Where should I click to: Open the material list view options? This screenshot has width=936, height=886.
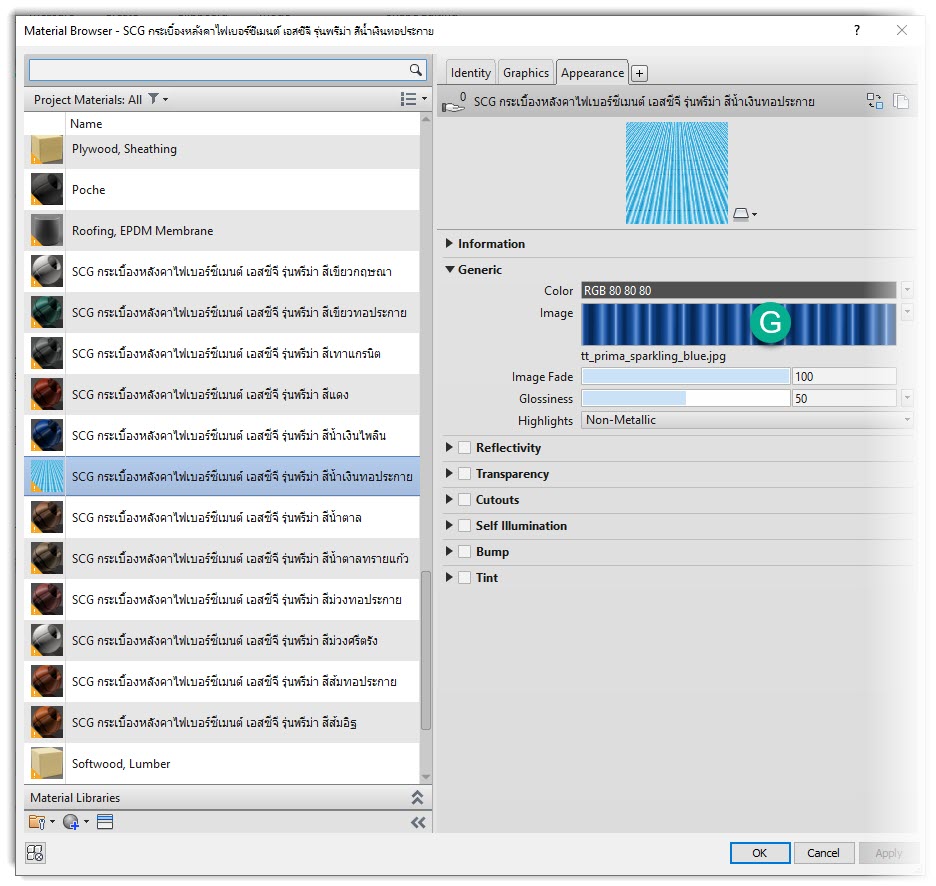coord(410,99)
